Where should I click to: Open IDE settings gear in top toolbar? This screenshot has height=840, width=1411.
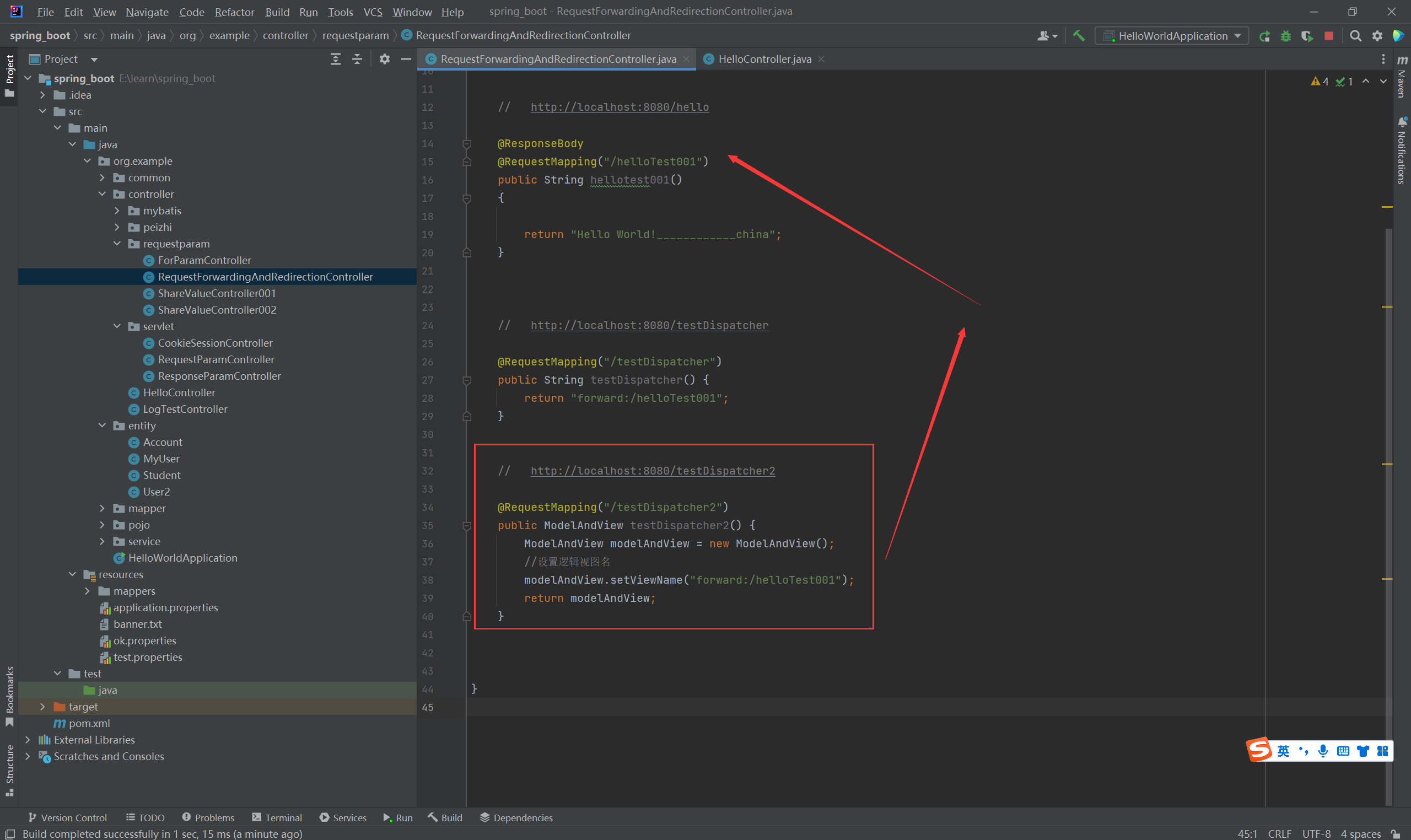(x=1377, y=36)
